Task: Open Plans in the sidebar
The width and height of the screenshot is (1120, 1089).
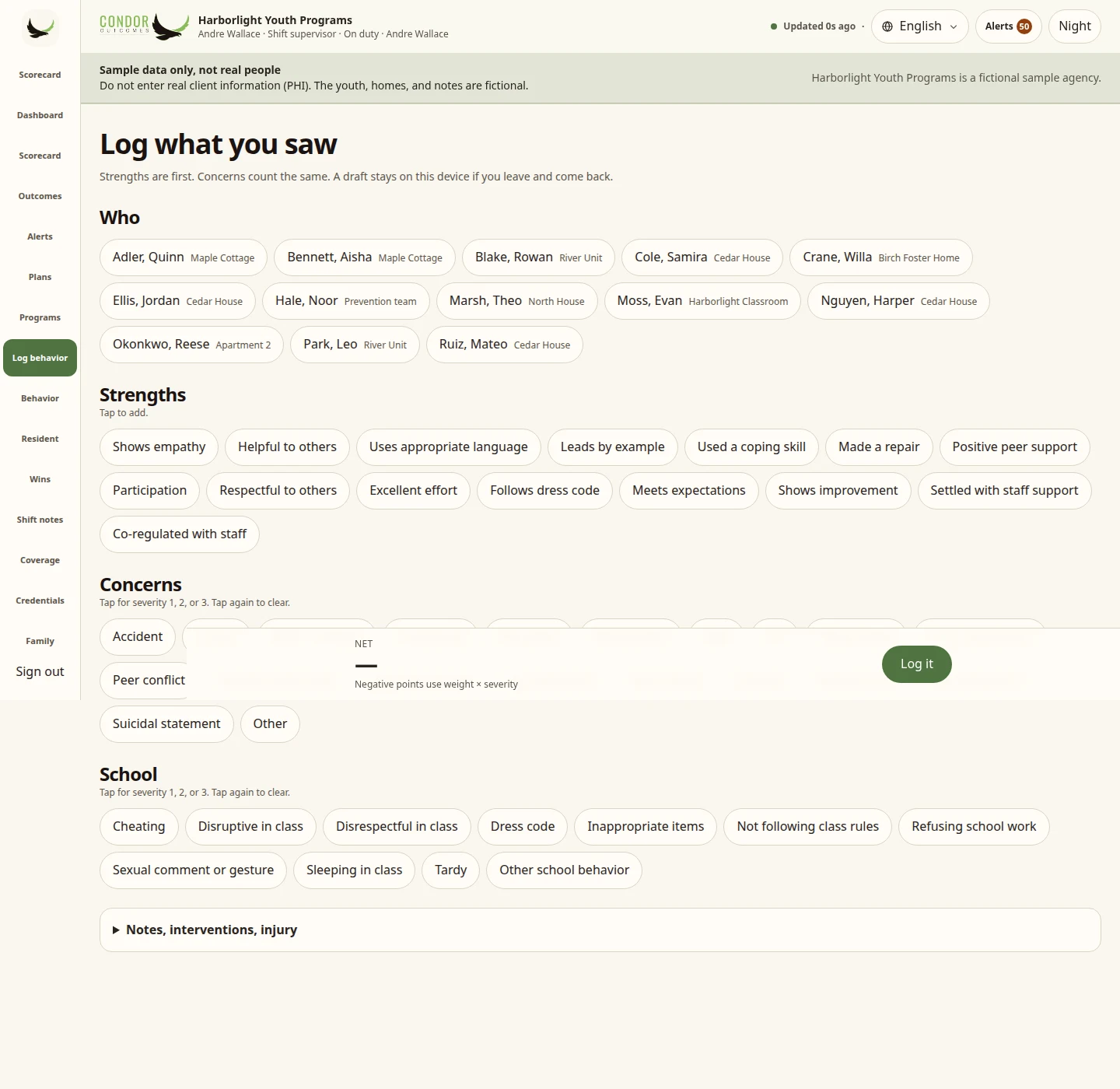Action: point(40,277)
